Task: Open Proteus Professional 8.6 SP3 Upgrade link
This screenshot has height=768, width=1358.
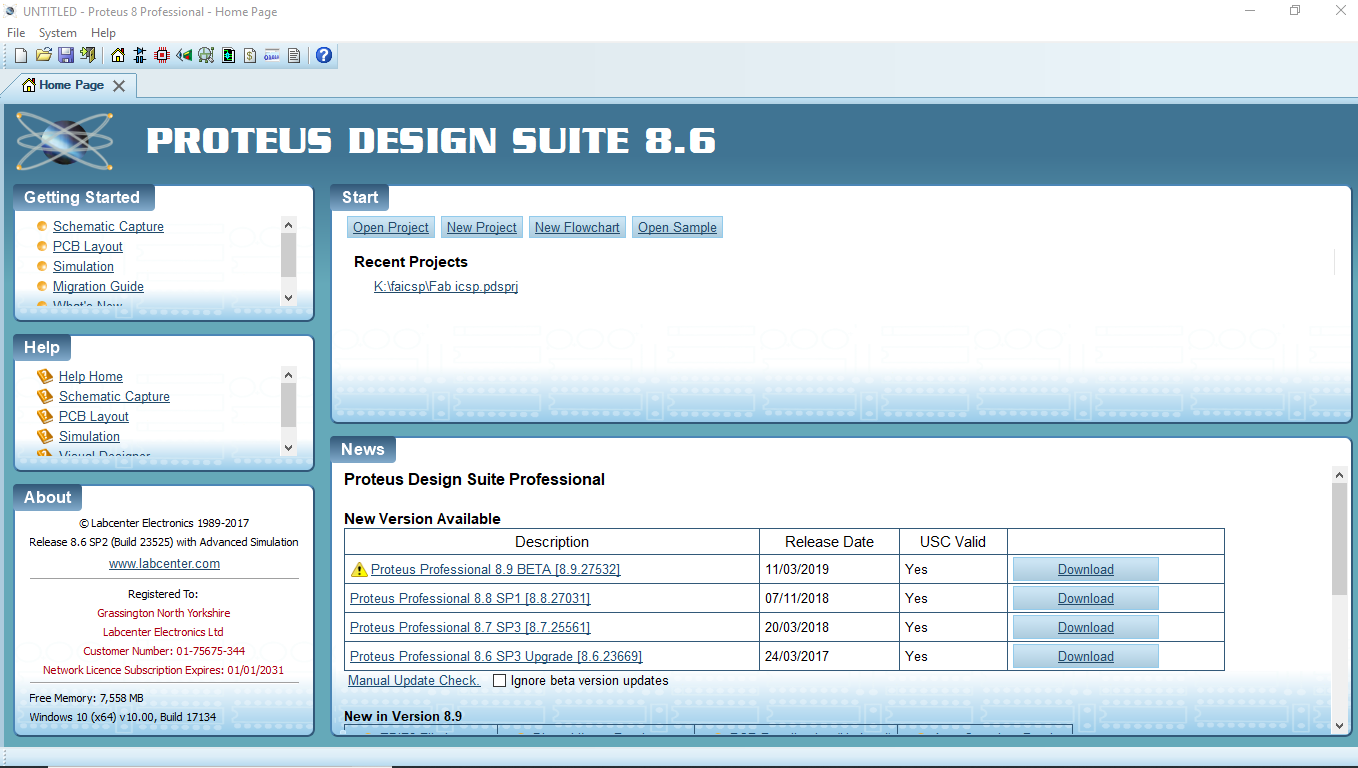Action: click(x=496, y=656)
